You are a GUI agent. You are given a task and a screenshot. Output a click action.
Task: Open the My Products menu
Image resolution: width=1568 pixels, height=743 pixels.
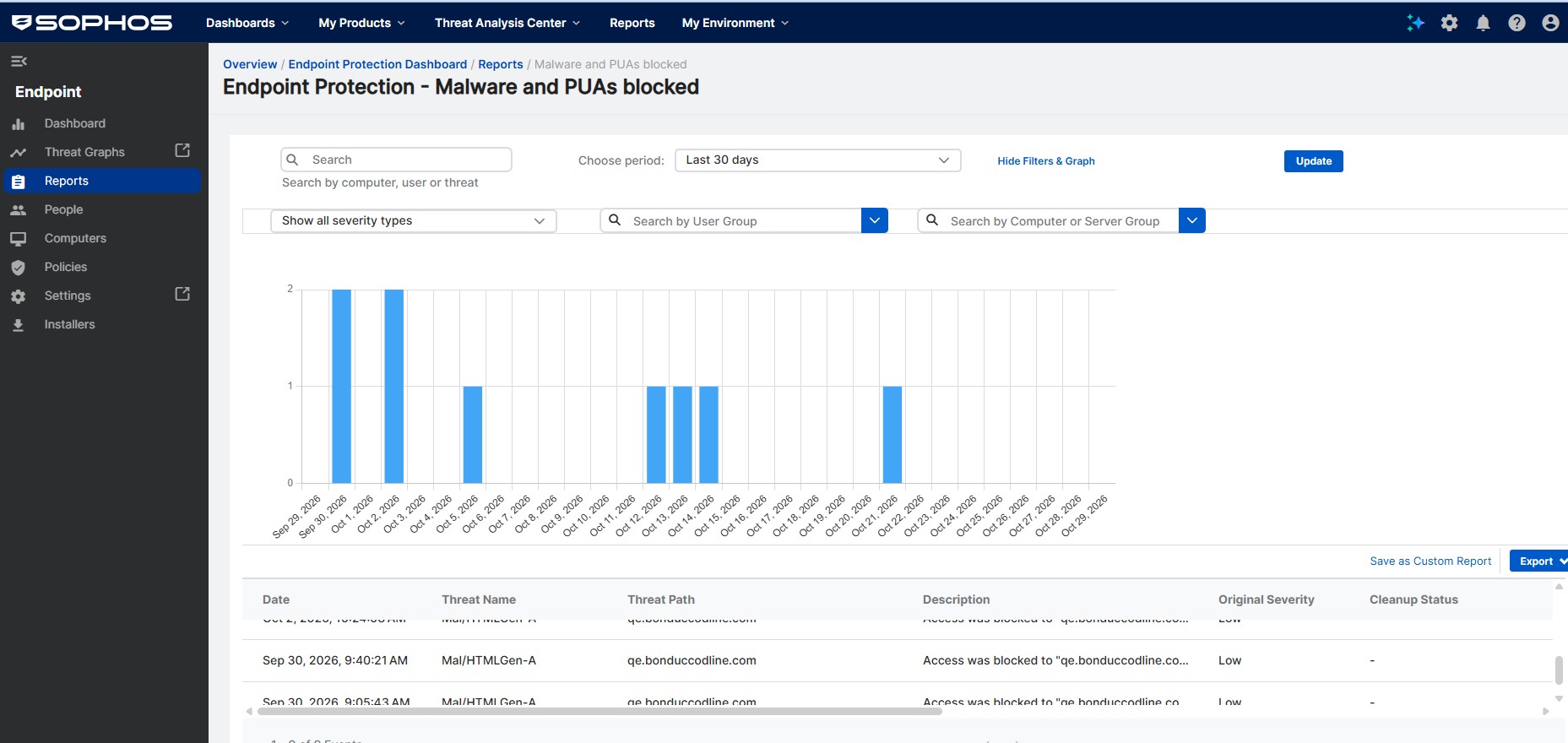pos(361,23)
